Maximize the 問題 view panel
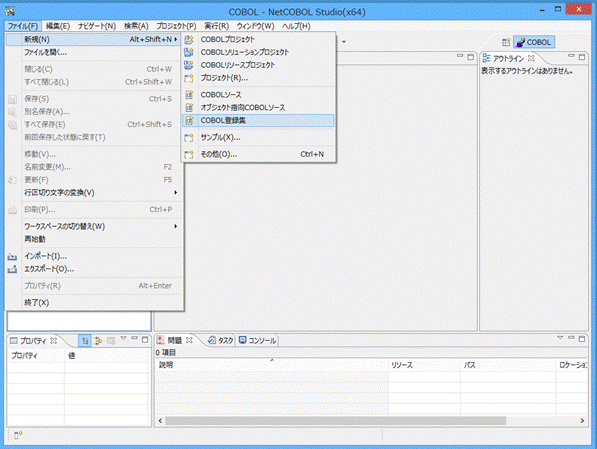This screenshot has height=449, width=597. coord(582,339)
